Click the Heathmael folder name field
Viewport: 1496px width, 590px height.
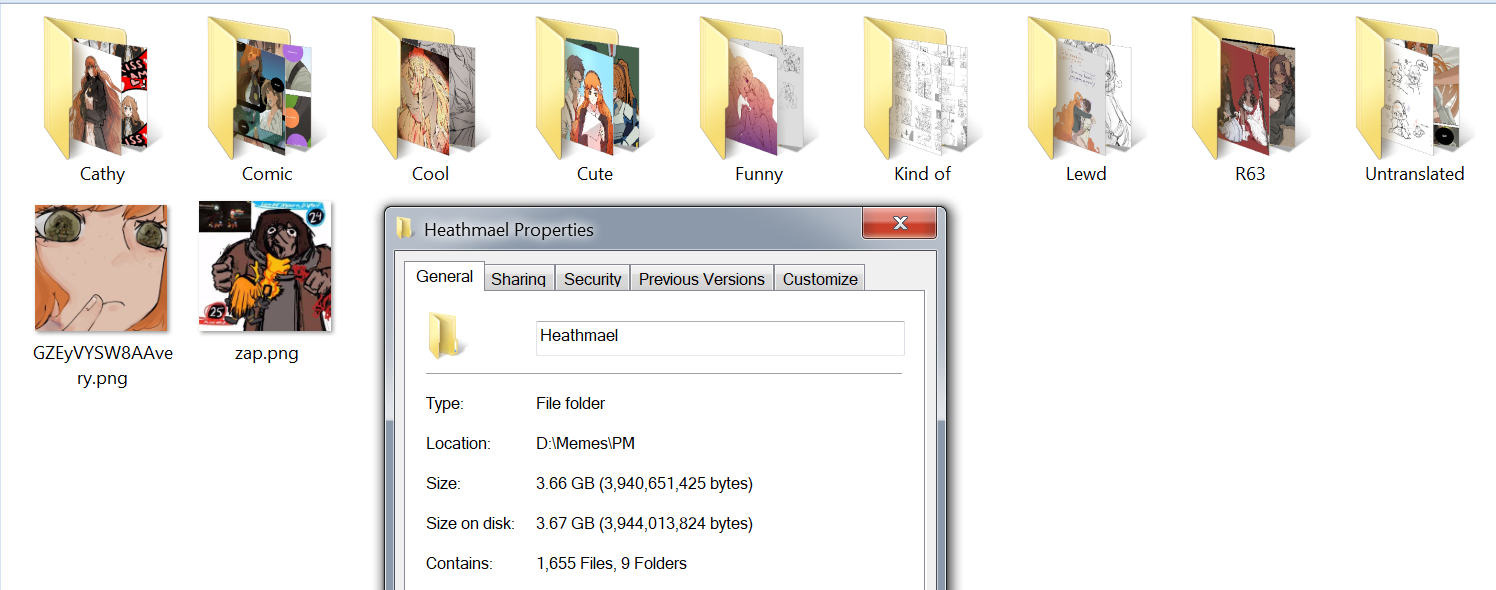tap(720, 338)
